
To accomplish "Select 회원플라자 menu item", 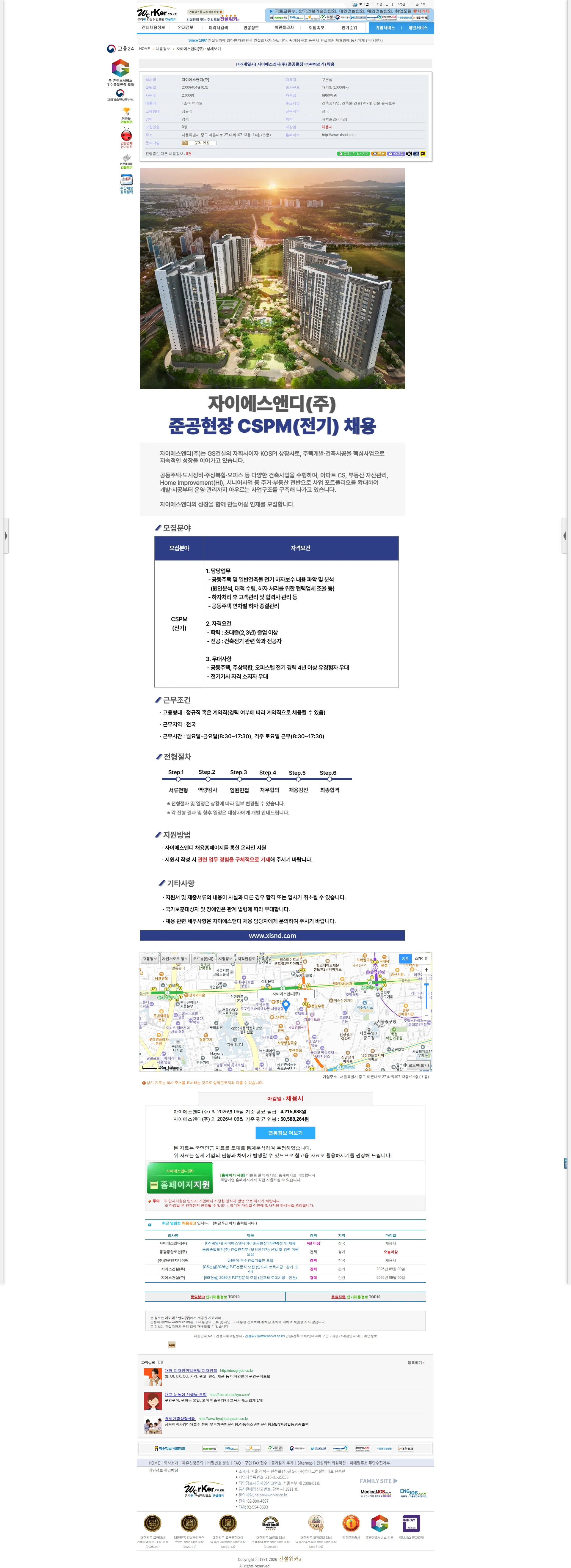I will coord(284,27).
